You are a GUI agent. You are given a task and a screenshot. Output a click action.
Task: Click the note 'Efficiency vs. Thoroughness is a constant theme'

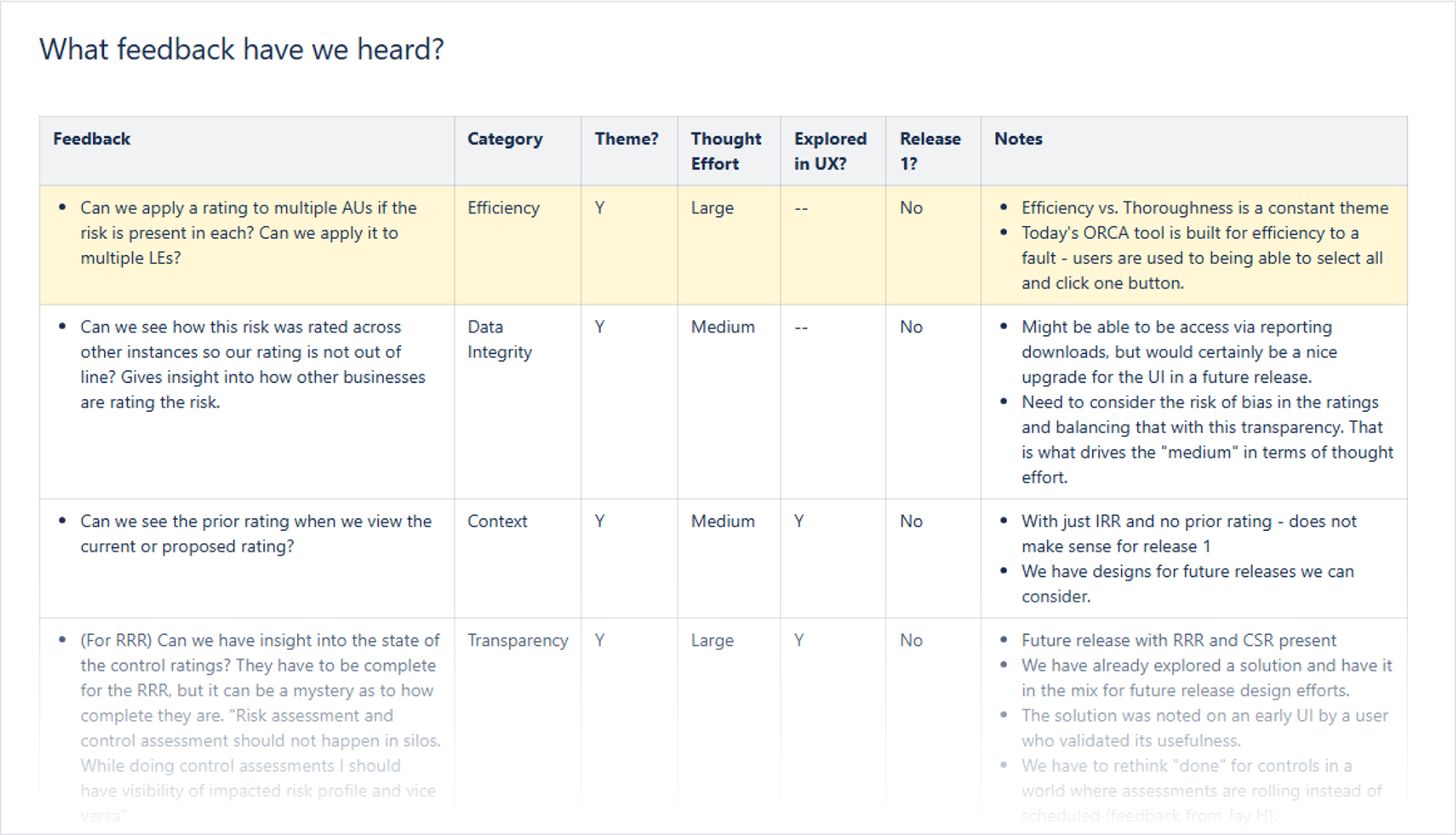(1205, 208)
